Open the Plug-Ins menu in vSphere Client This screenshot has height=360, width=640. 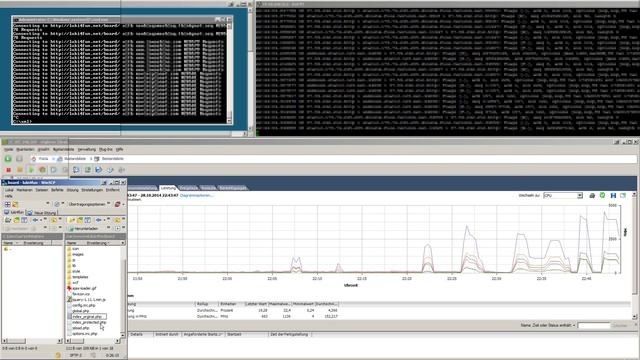click(x=106, y=149)
